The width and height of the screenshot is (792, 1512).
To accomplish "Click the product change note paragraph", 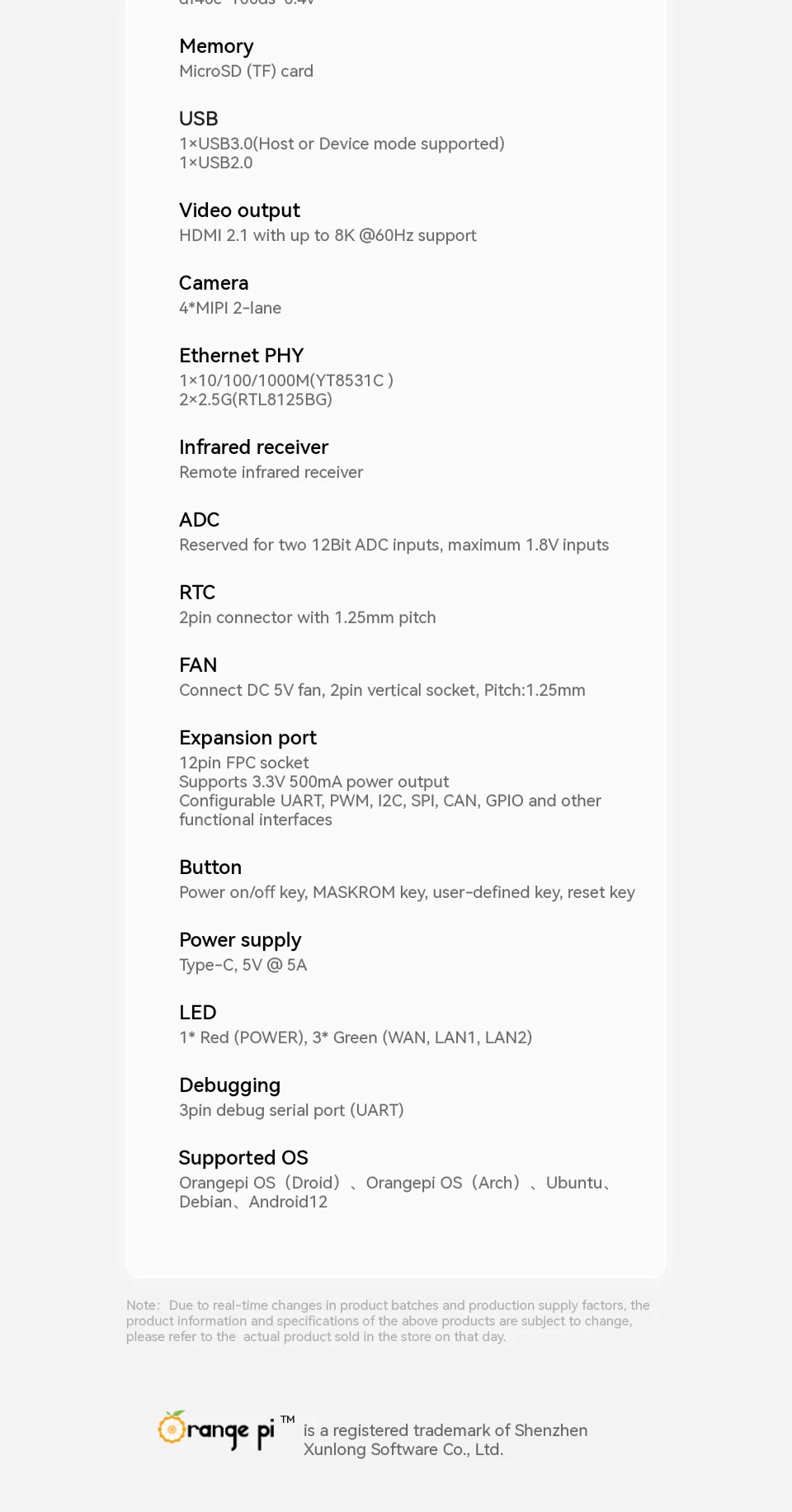I will (x=388, y=1321).
